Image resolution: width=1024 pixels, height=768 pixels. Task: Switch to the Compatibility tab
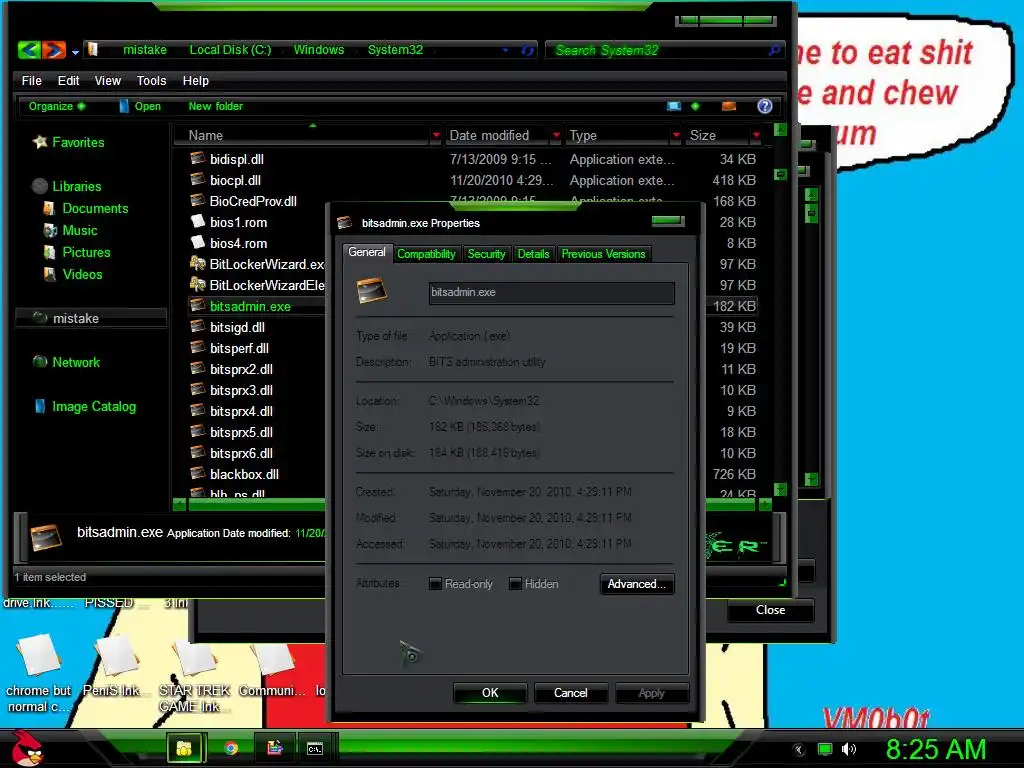click(426, 254)
